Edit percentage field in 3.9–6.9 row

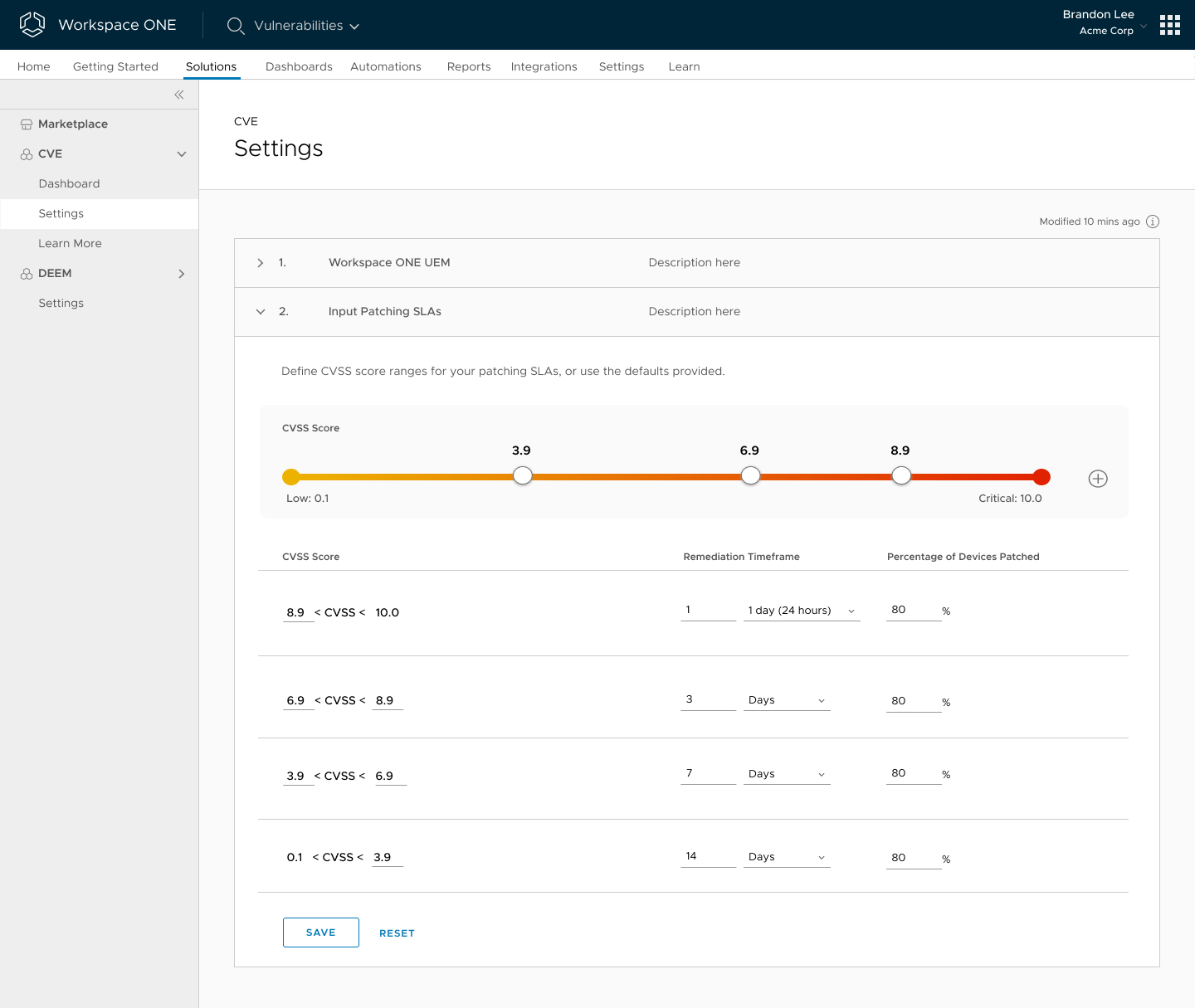click(914, 774)
